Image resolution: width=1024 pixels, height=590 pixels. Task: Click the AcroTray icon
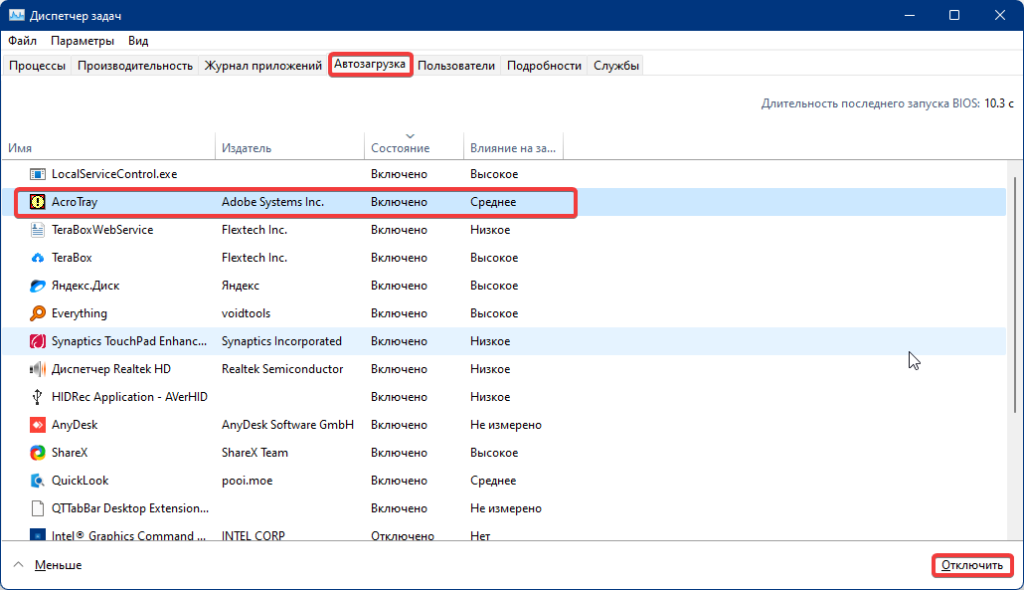click(x=38, y=202)
